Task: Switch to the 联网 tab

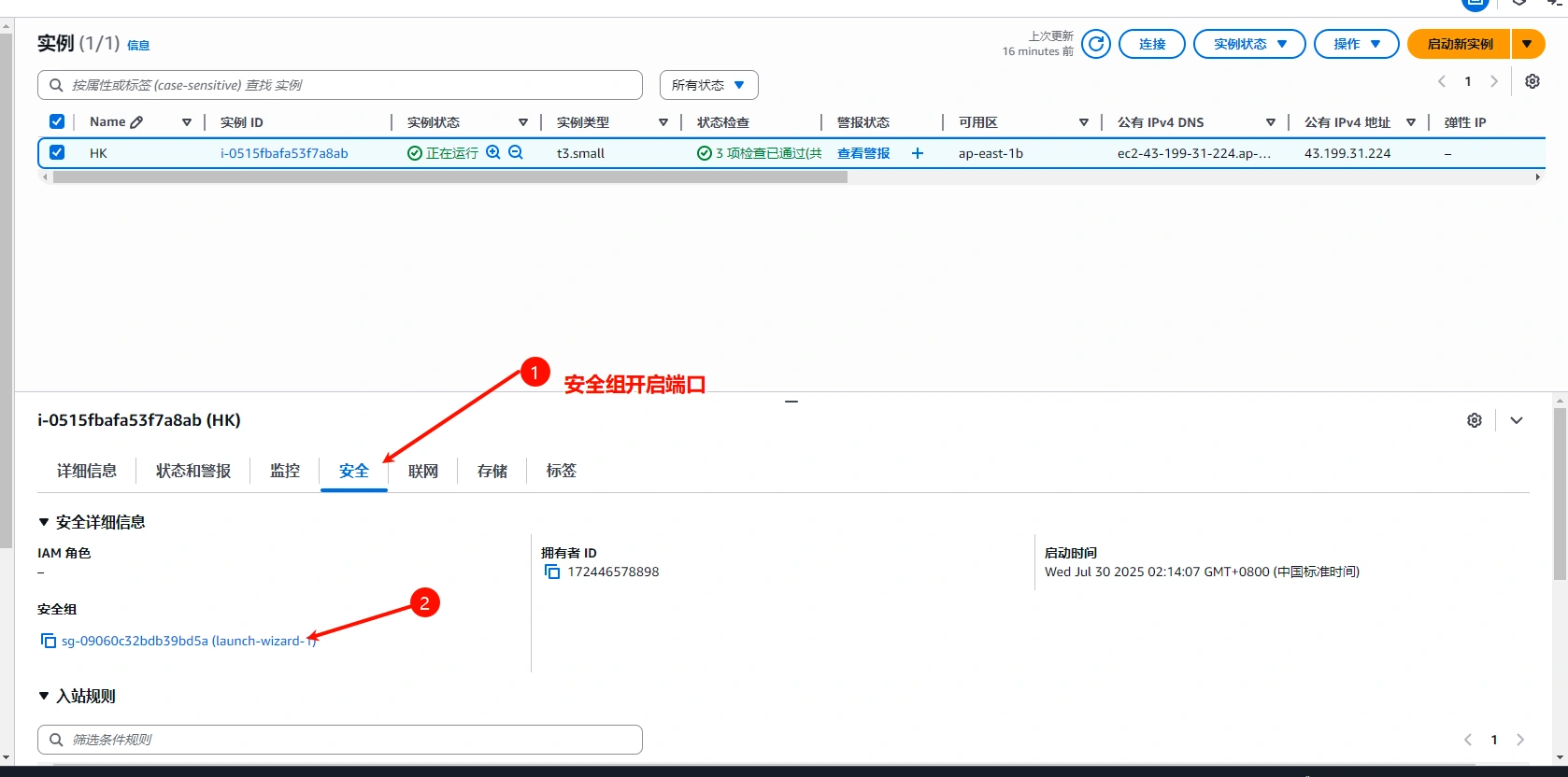Action: click(422, 471)
